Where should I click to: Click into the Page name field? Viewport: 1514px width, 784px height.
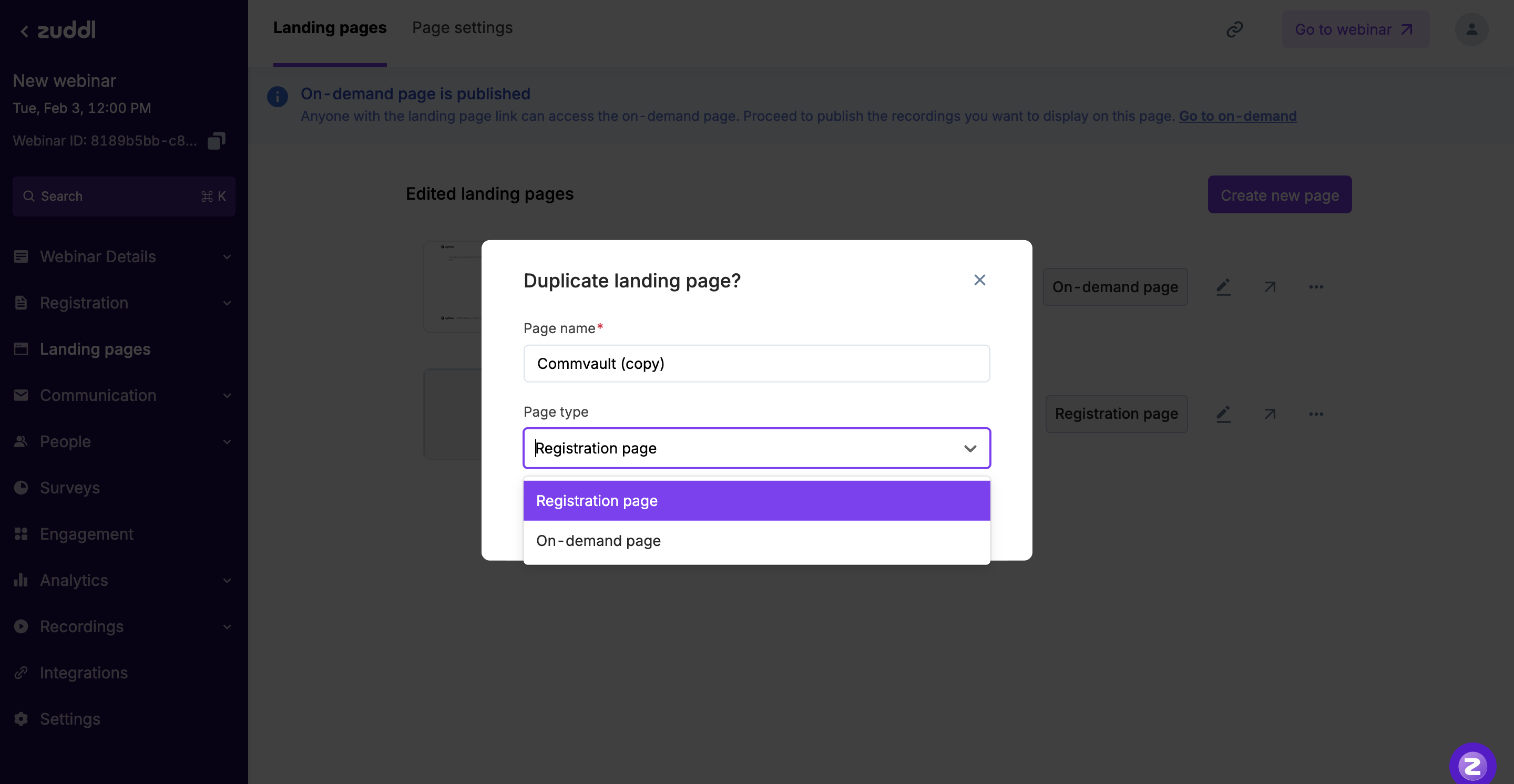point(756,364)
